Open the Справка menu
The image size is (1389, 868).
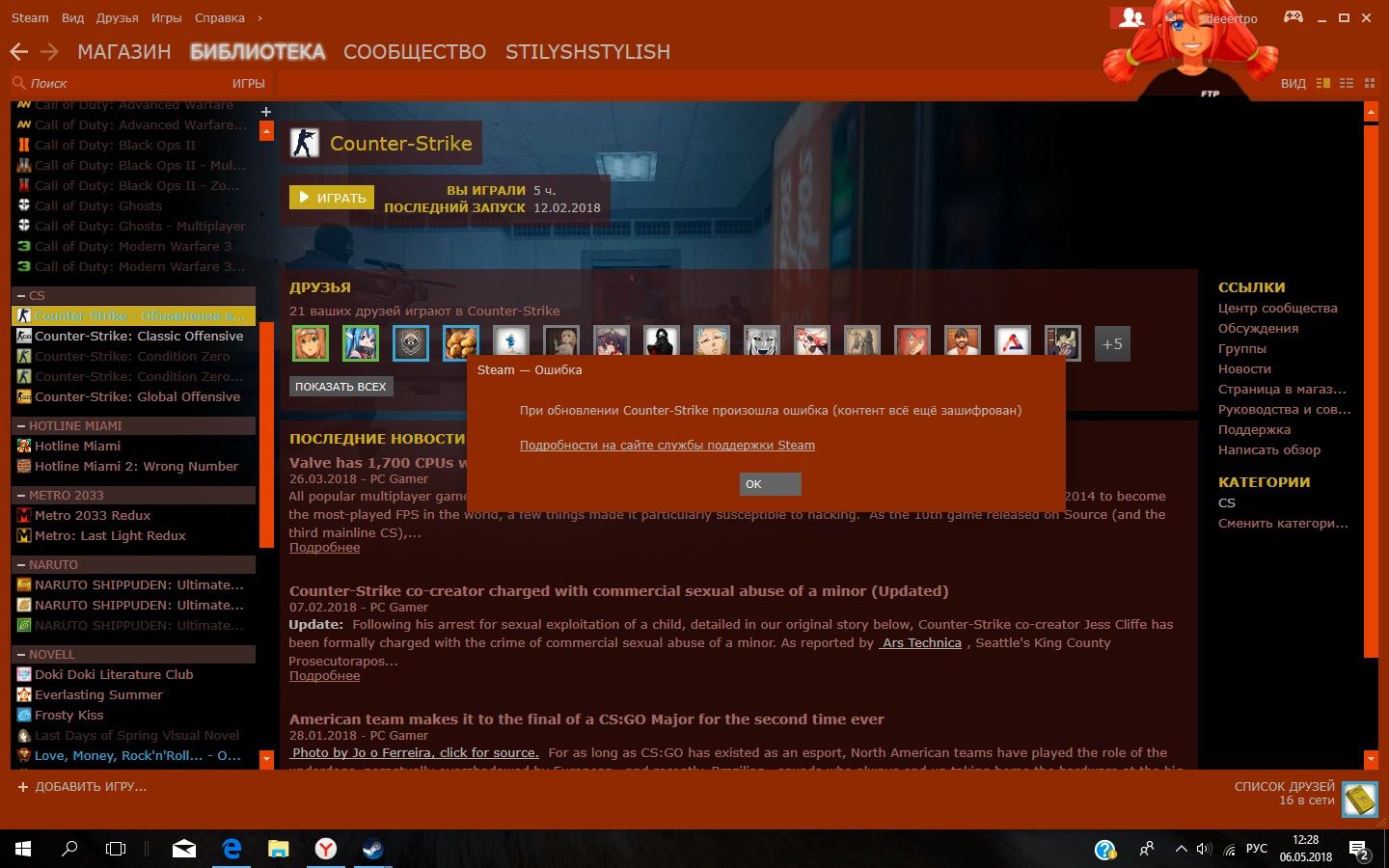coord(220,18)
